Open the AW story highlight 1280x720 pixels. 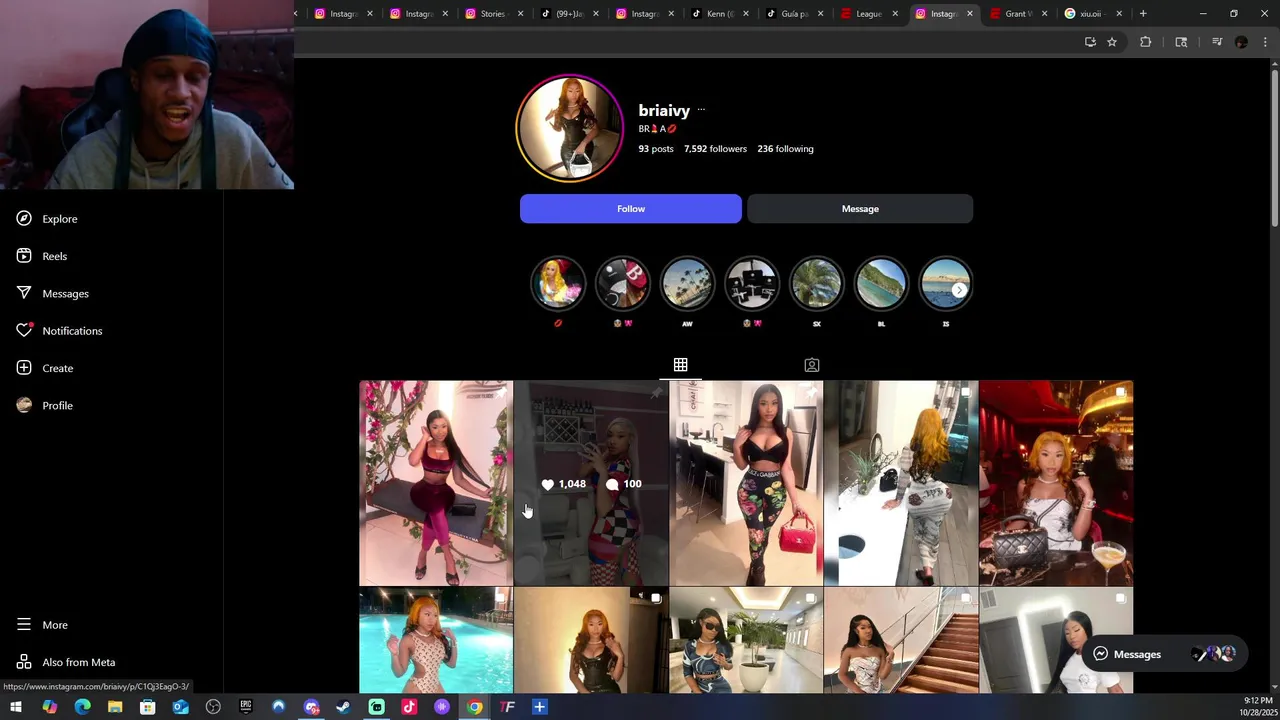pos(687,285)
